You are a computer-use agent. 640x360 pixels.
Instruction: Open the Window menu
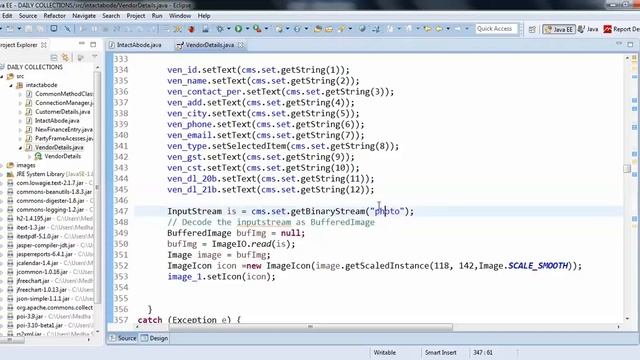180,16
